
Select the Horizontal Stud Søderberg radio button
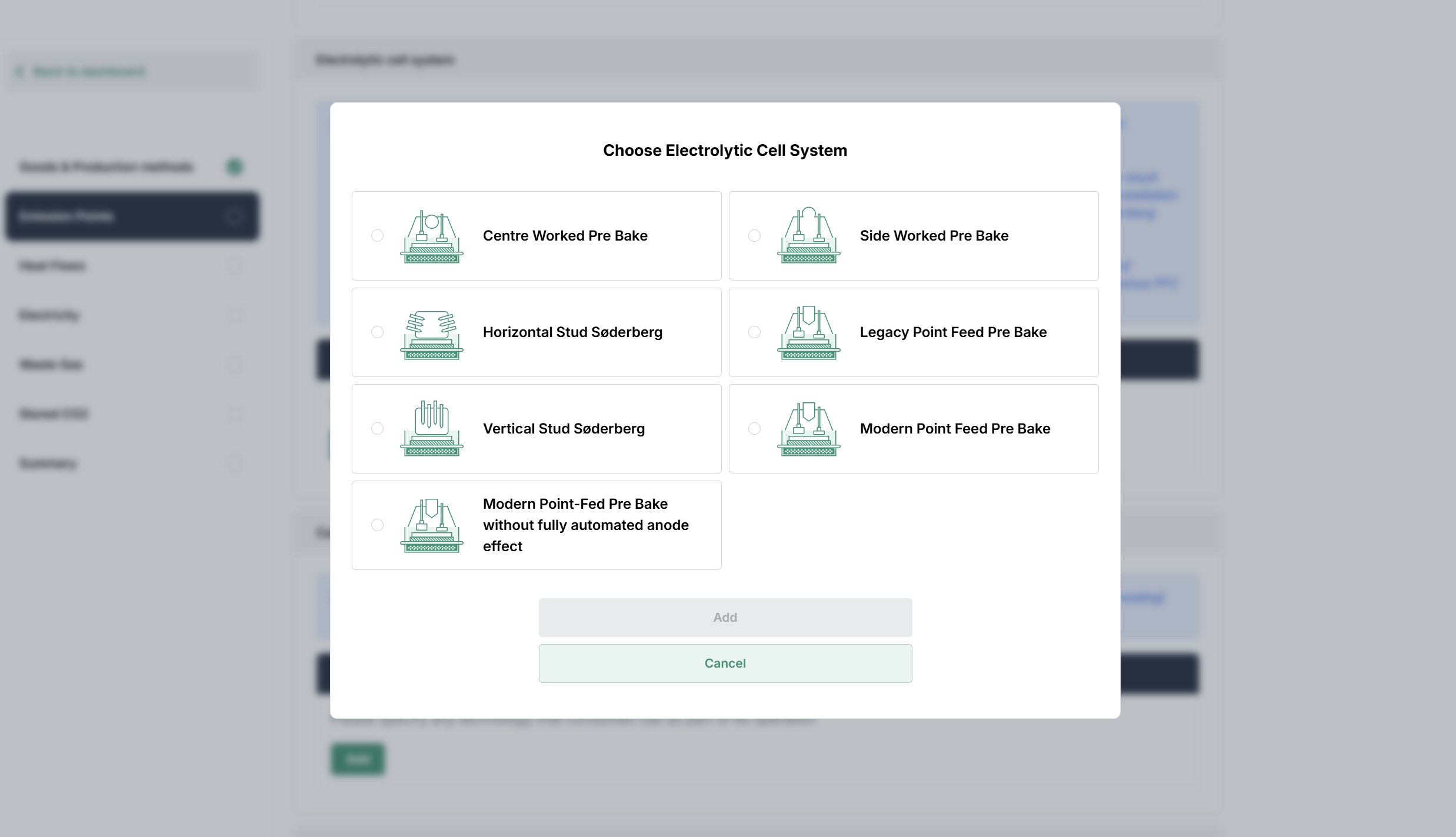pos(378,332)
